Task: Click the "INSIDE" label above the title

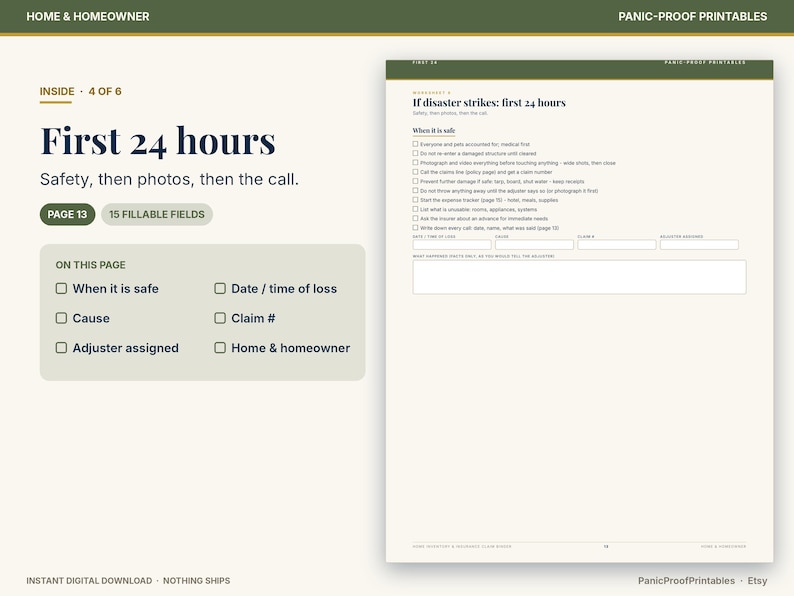Action: pyautogui.click(x=57, y=92)
